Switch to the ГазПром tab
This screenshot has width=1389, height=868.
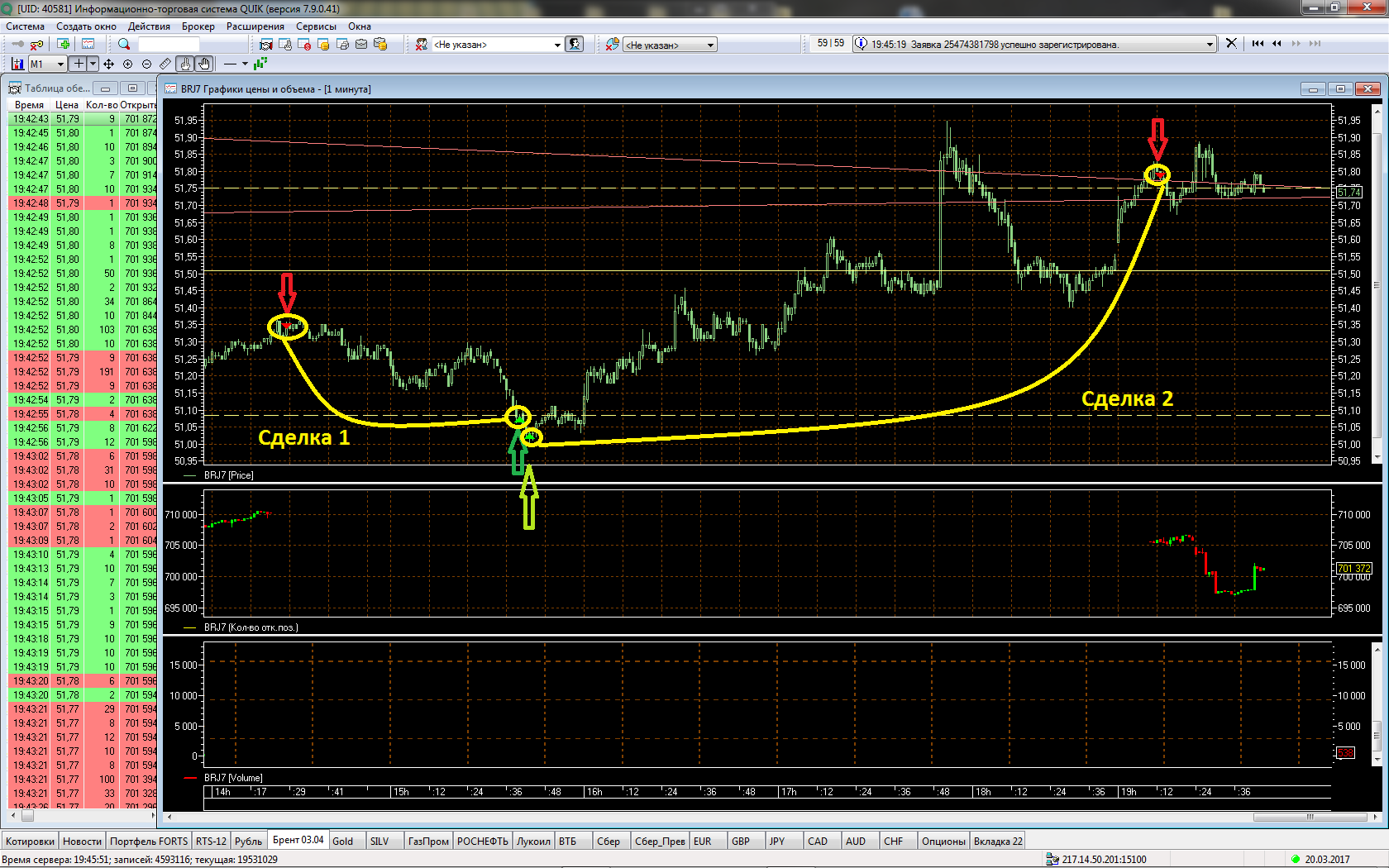click(x=428, y=842)
